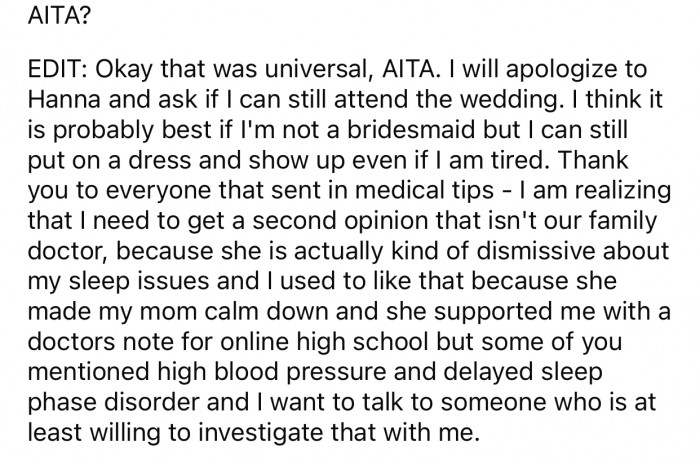The width and height of the screenshot is (700, 460).
Task: Click the "AITA?" heading at the top
Action: tap(36, 18)
